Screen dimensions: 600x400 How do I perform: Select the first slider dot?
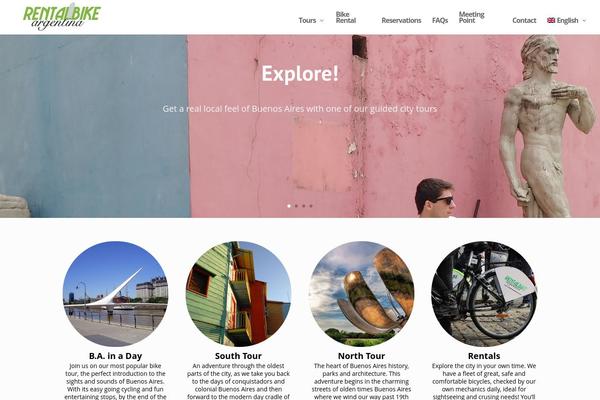[289, 206]
